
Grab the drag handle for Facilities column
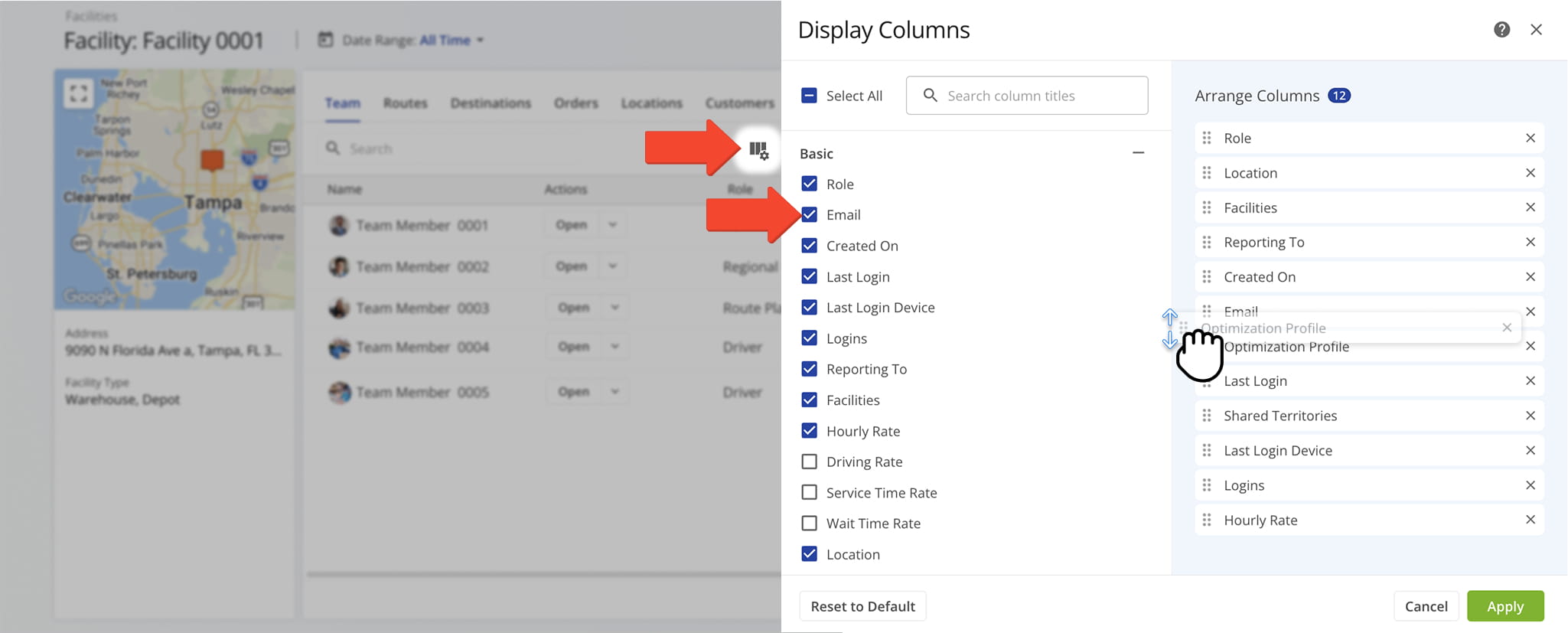tap(1207, 207)
